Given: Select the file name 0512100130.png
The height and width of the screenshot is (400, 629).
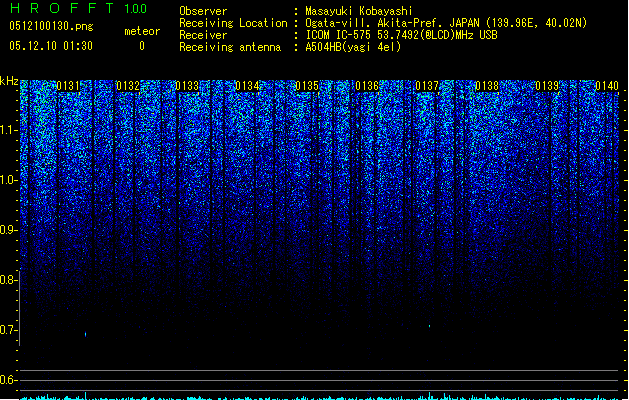Looking at the screenshot, I should click(x=51, y=26).
